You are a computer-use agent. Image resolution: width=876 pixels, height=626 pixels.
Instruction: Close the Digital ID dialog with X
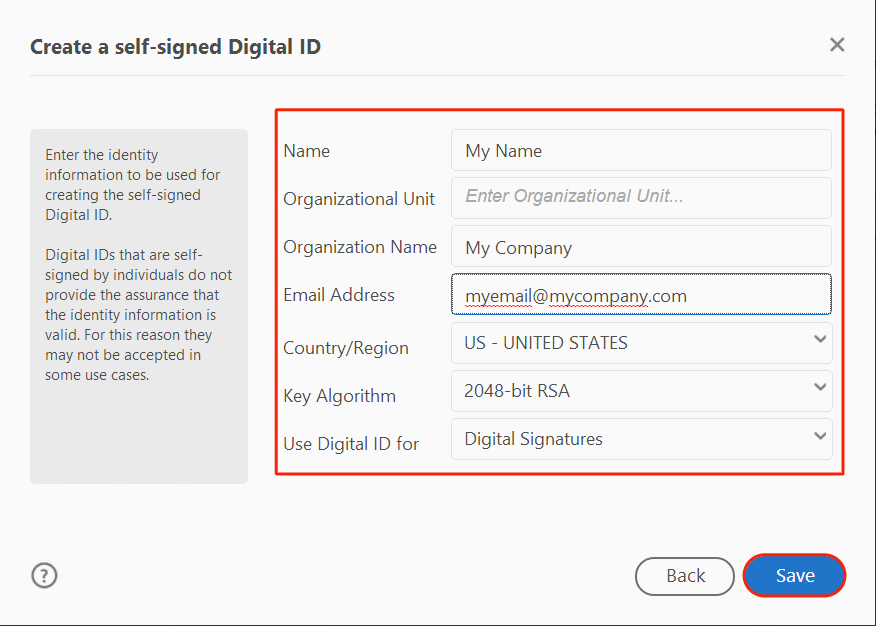point(837,45)
